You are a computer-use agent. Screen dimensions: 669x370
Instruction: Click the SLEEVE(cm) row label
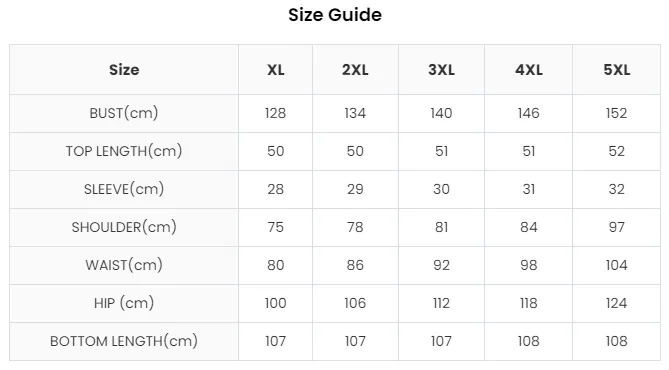click(x=124, y=189)
